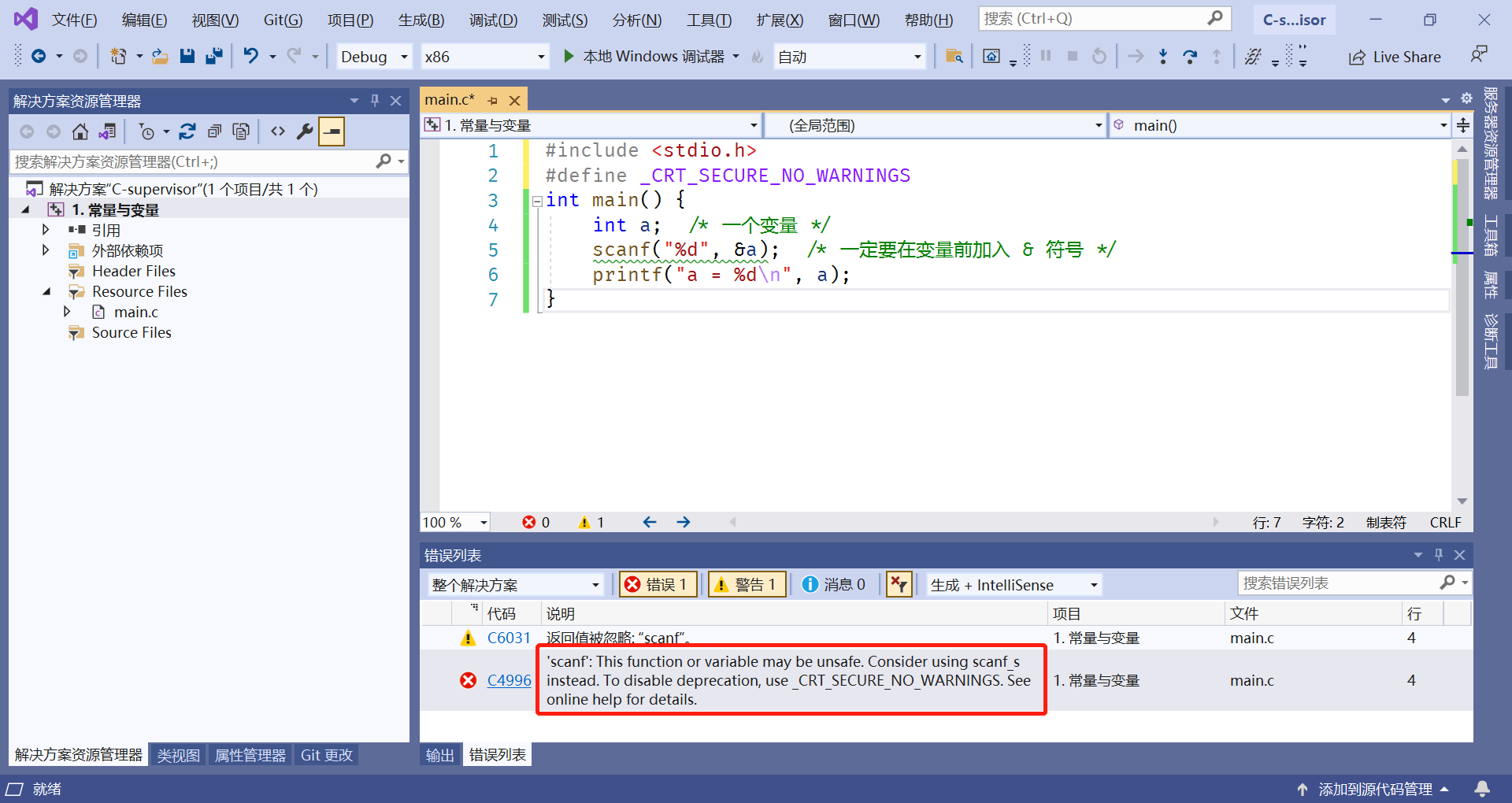1512x803 pixels.
Task: Toggle the Errors 1 filter button
Action: coord(658,584)
